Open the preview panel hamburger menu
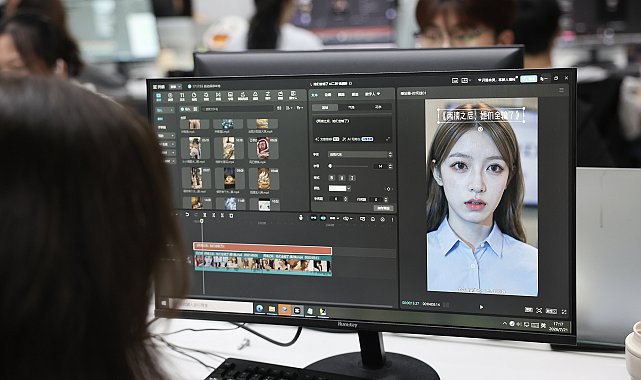The image size is (641, 380). coord(561,90)
